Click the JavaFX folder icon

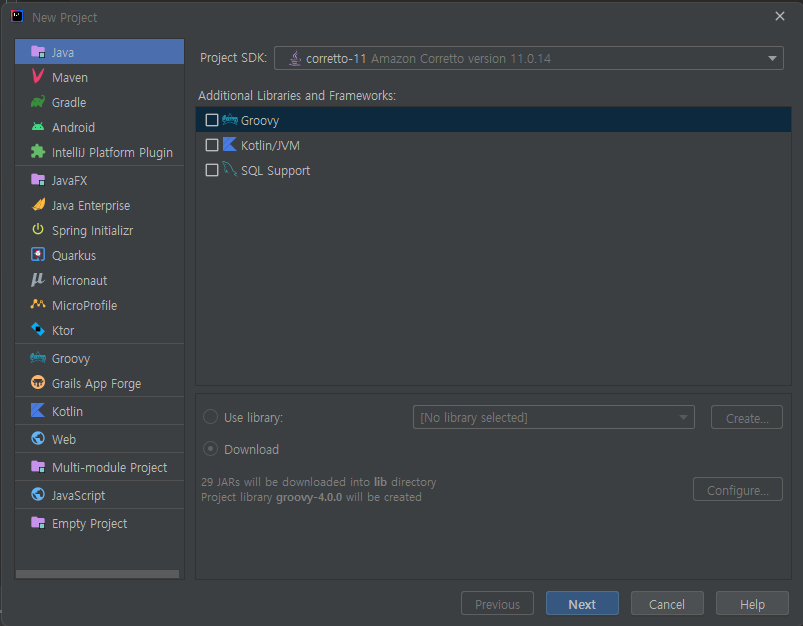tap(38, 180)
